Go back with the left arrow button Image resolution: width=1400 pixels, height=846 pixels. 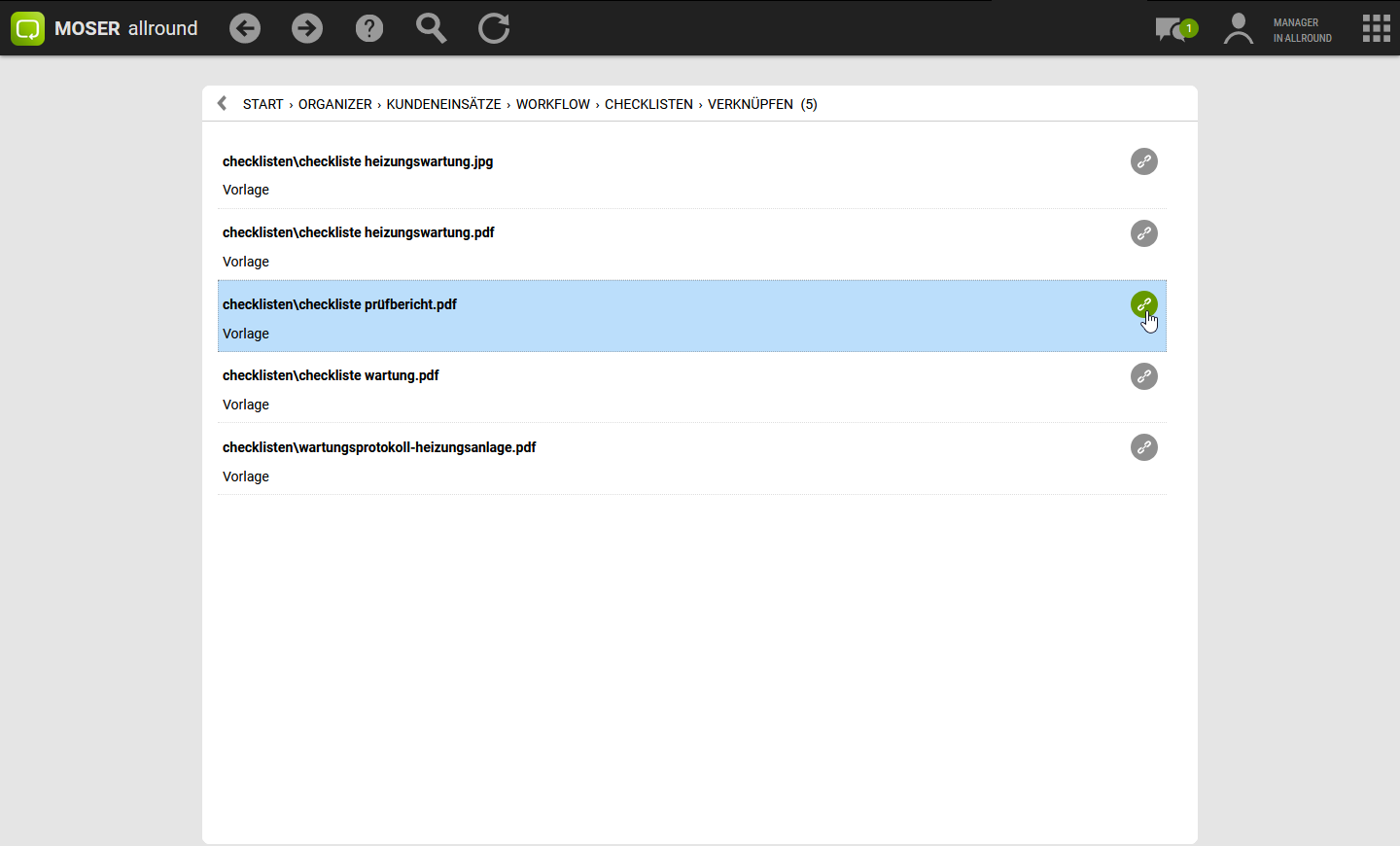point(245,28)
